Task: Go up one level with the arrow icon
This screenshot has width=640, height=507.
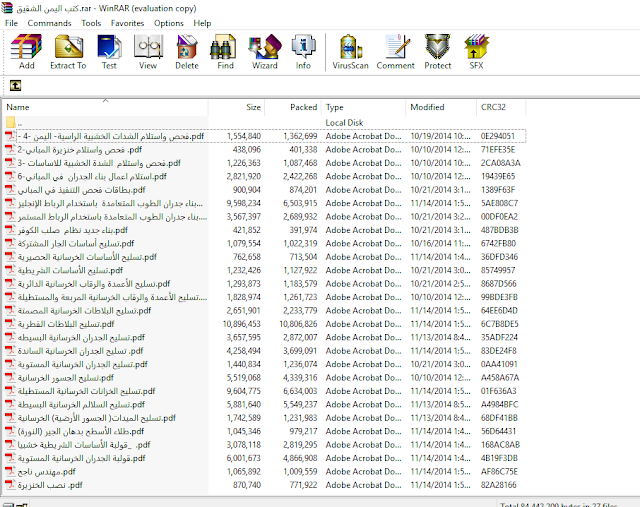Action: tap(15, 85)
